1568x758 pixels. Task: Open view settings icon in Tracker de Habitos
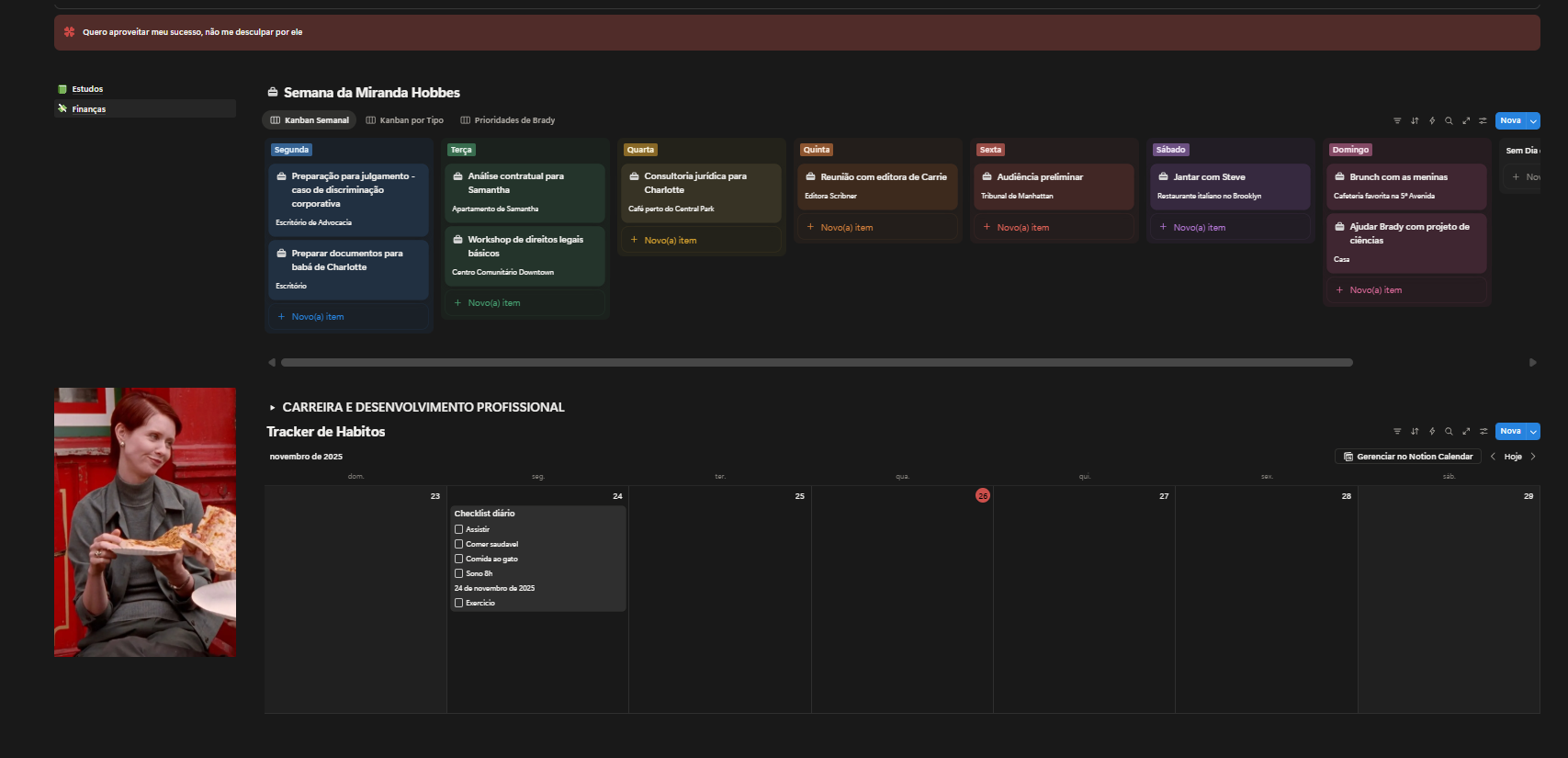tap(1483, 431)
